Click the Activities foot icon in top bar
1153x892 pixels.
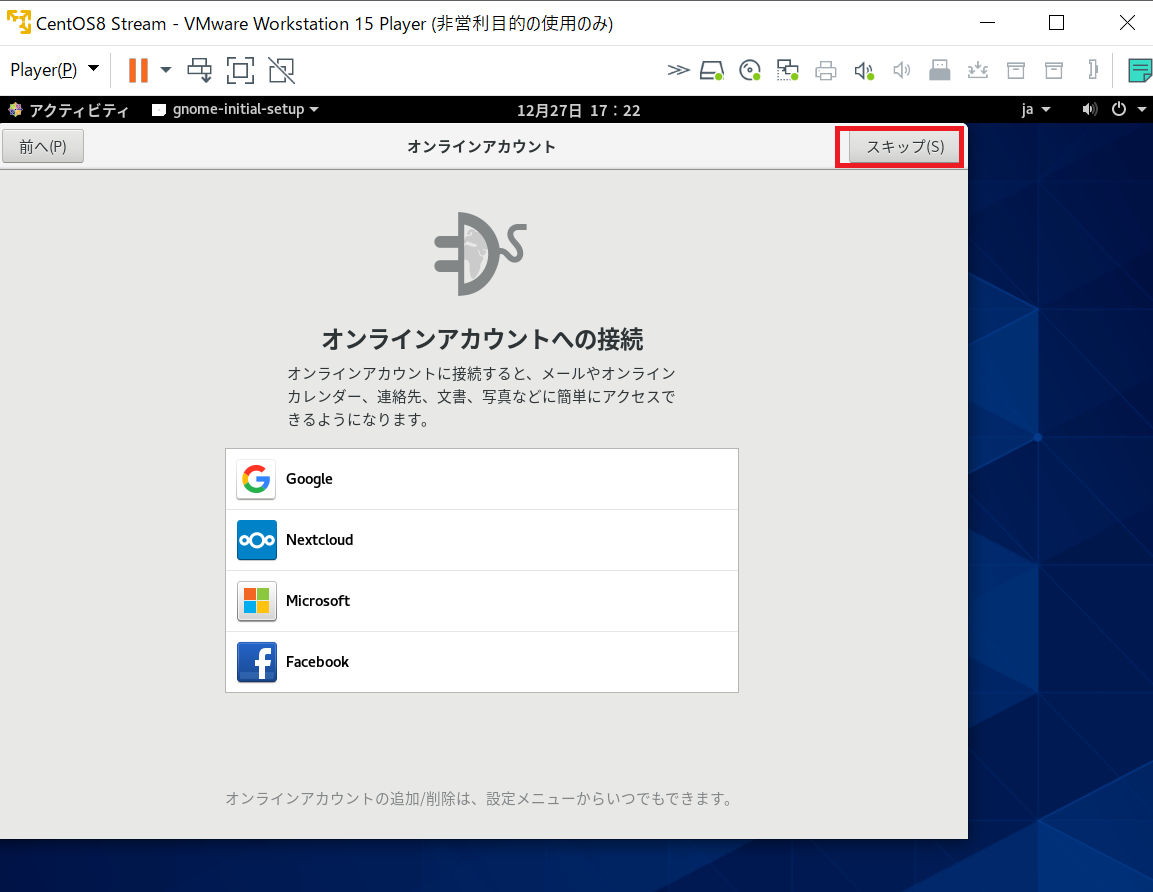15,110
